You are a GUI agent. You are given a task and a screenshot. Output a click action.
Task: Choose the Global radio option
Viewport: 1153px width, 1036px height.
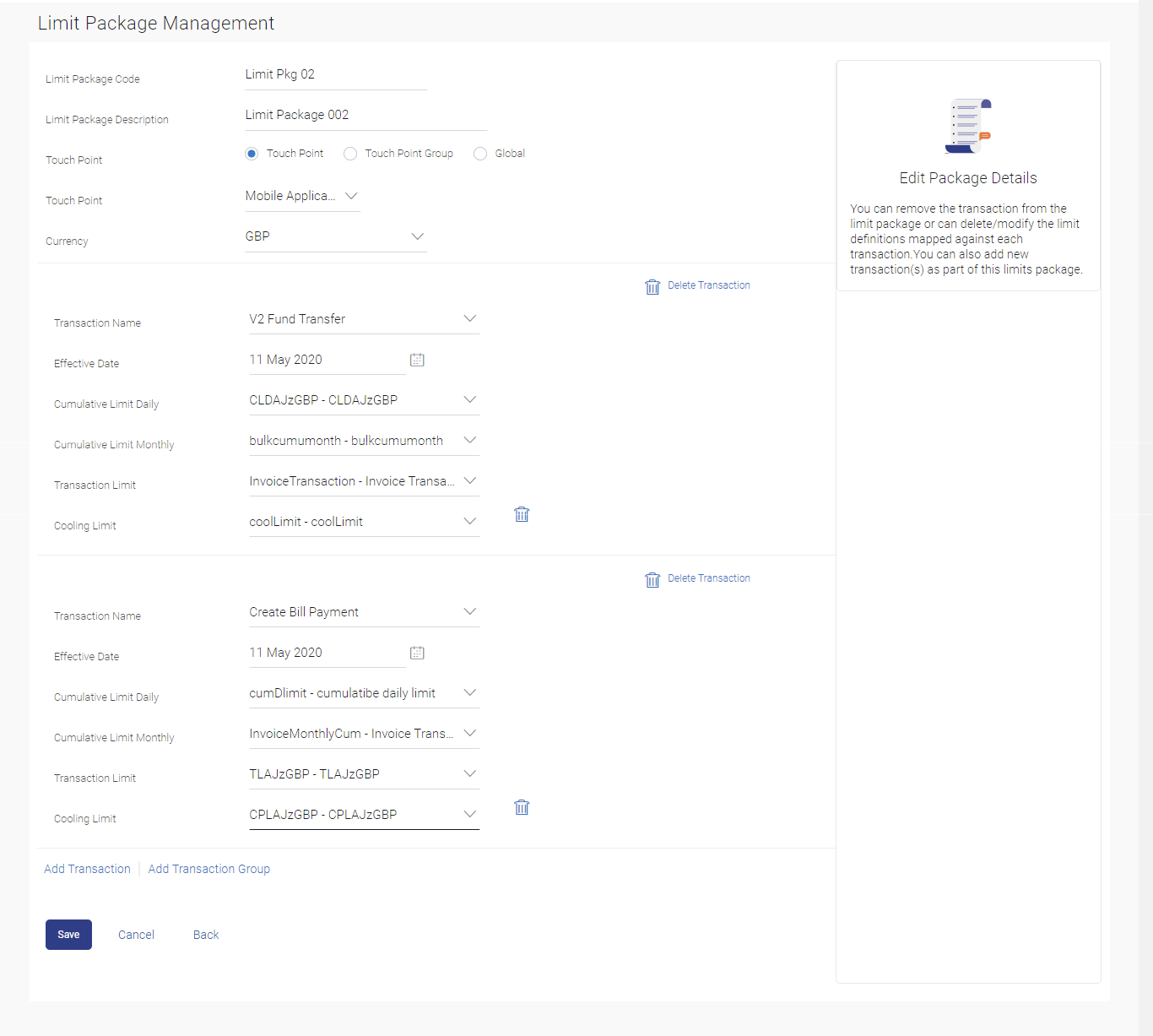tap(480, 154)
